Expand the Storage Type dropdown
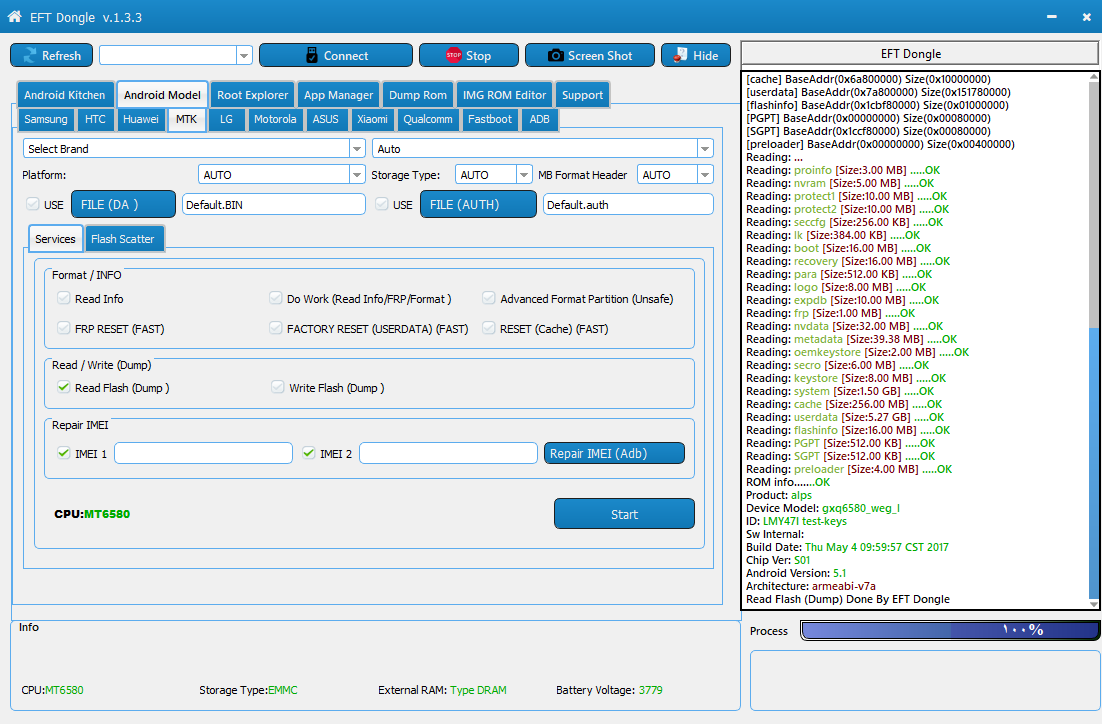 pos(524,174)
